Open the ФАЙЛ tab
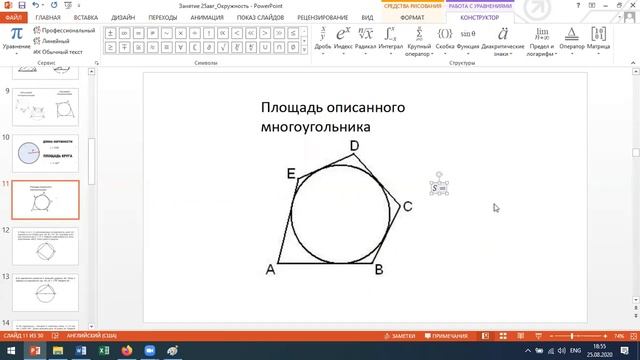 click(14, 18)
